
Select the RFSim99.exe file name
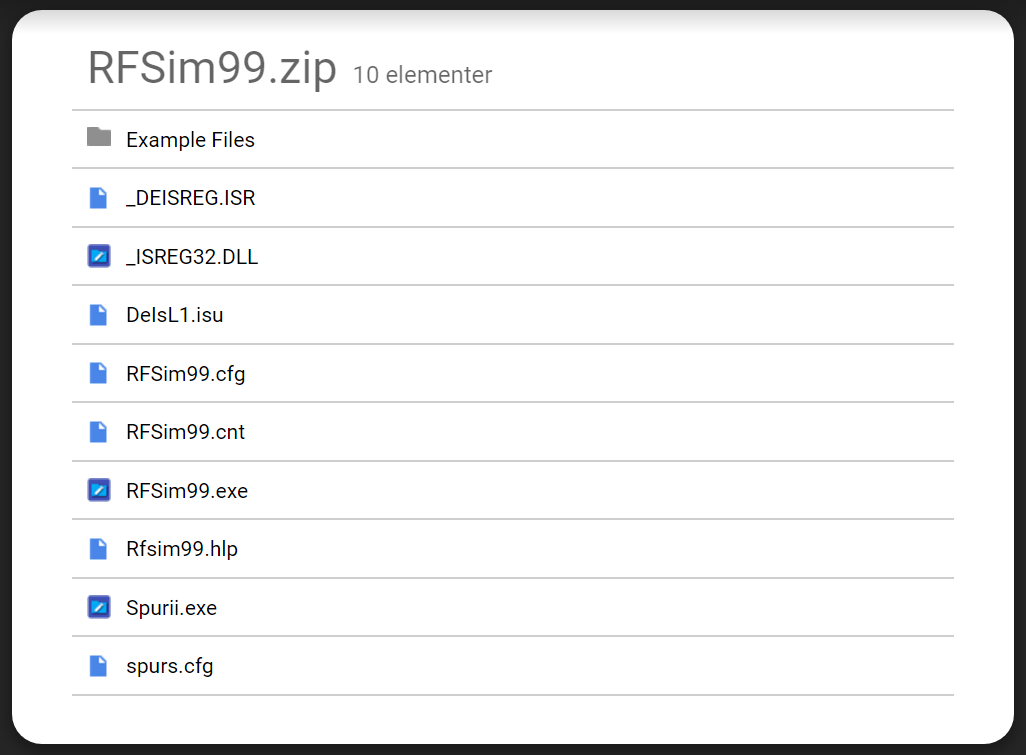[187, 491]
